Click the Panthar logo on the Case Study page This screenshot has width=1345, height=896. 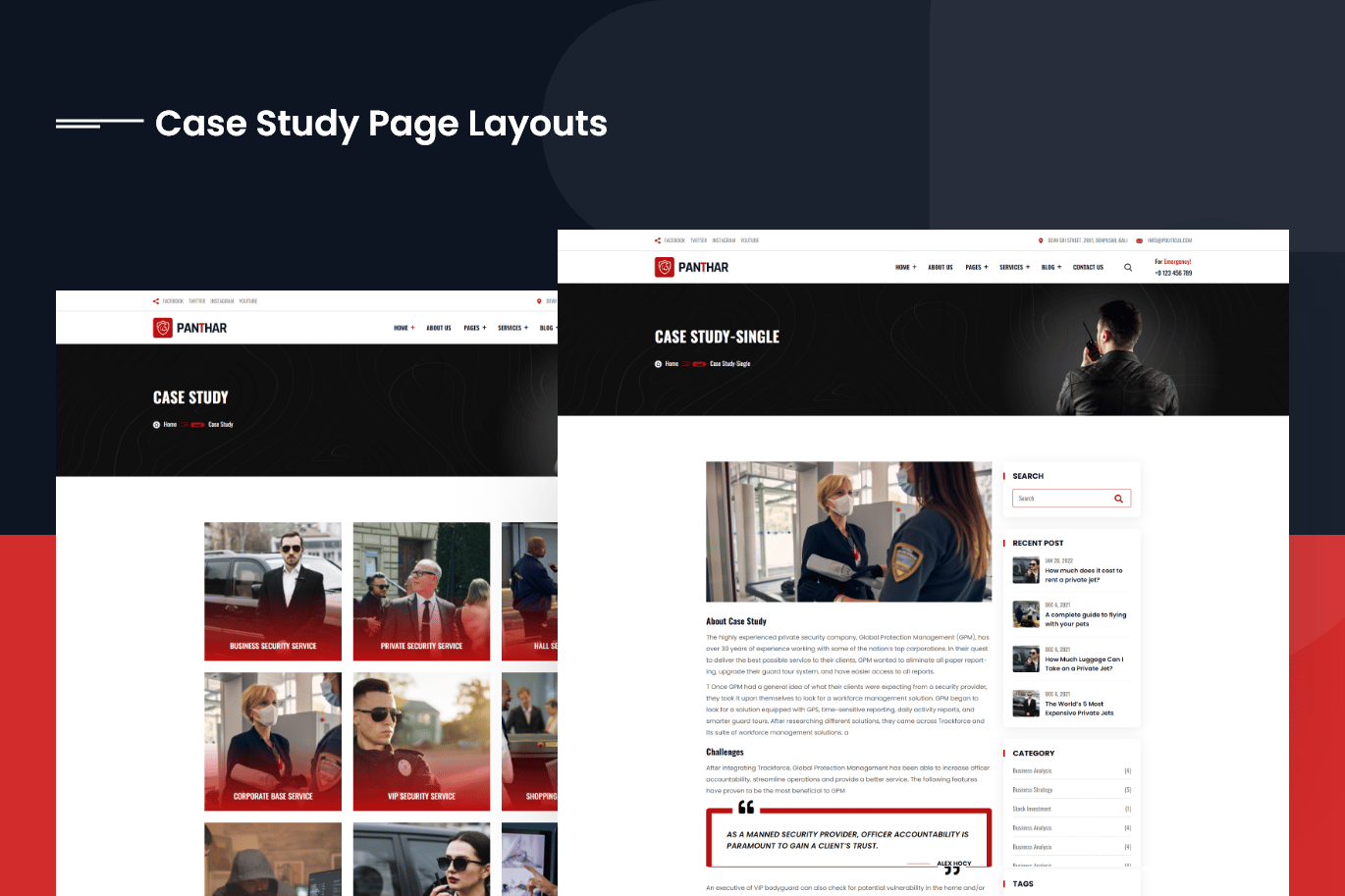(190, 328)
